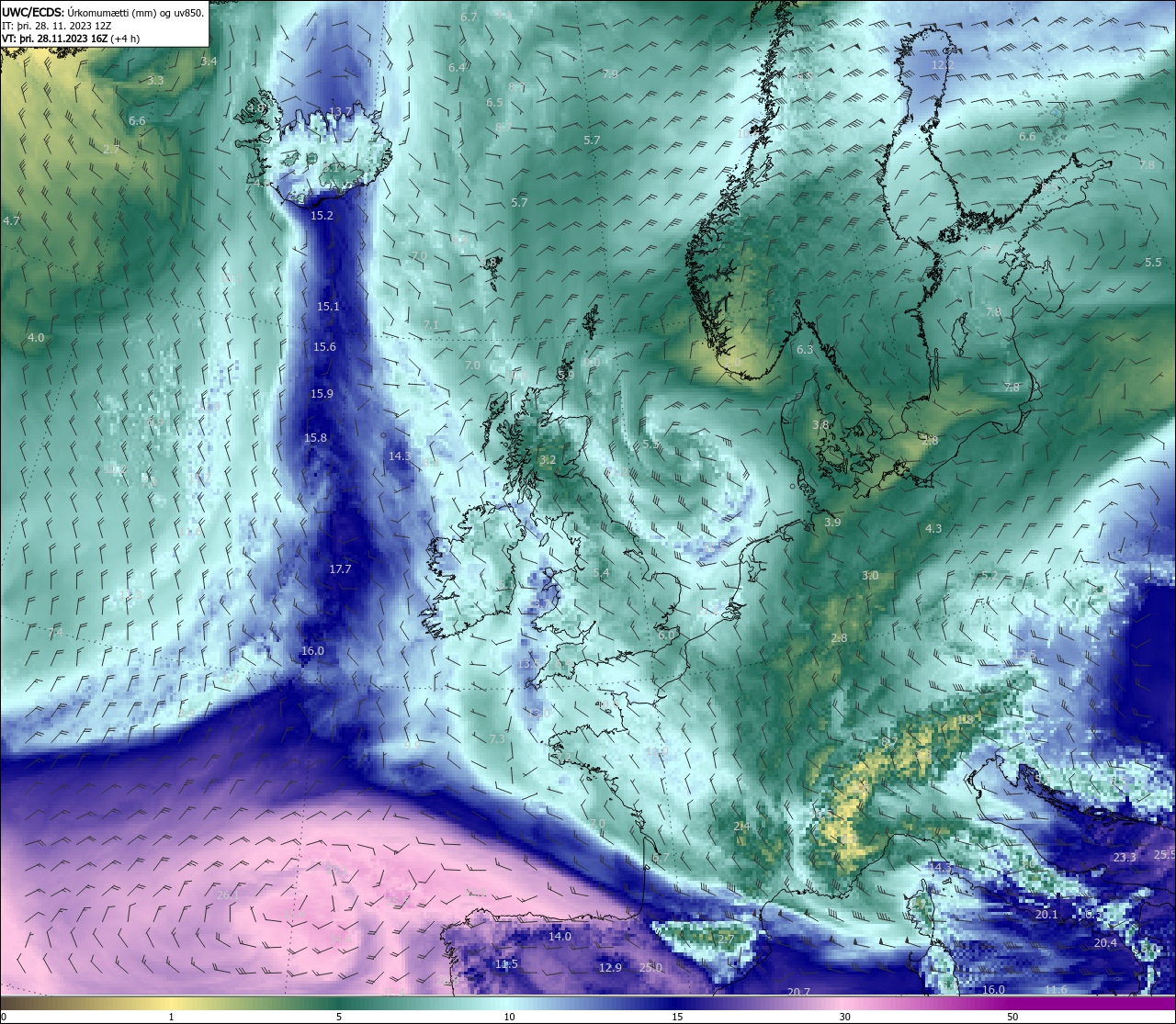Select the 20.7 value at bottom
The width and height of the screenshot is (1176, 1024).
(x=799, y=992)
